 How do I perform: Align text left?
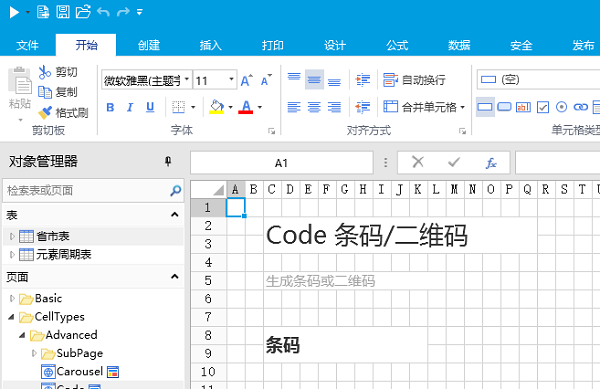tap(294, 107)
